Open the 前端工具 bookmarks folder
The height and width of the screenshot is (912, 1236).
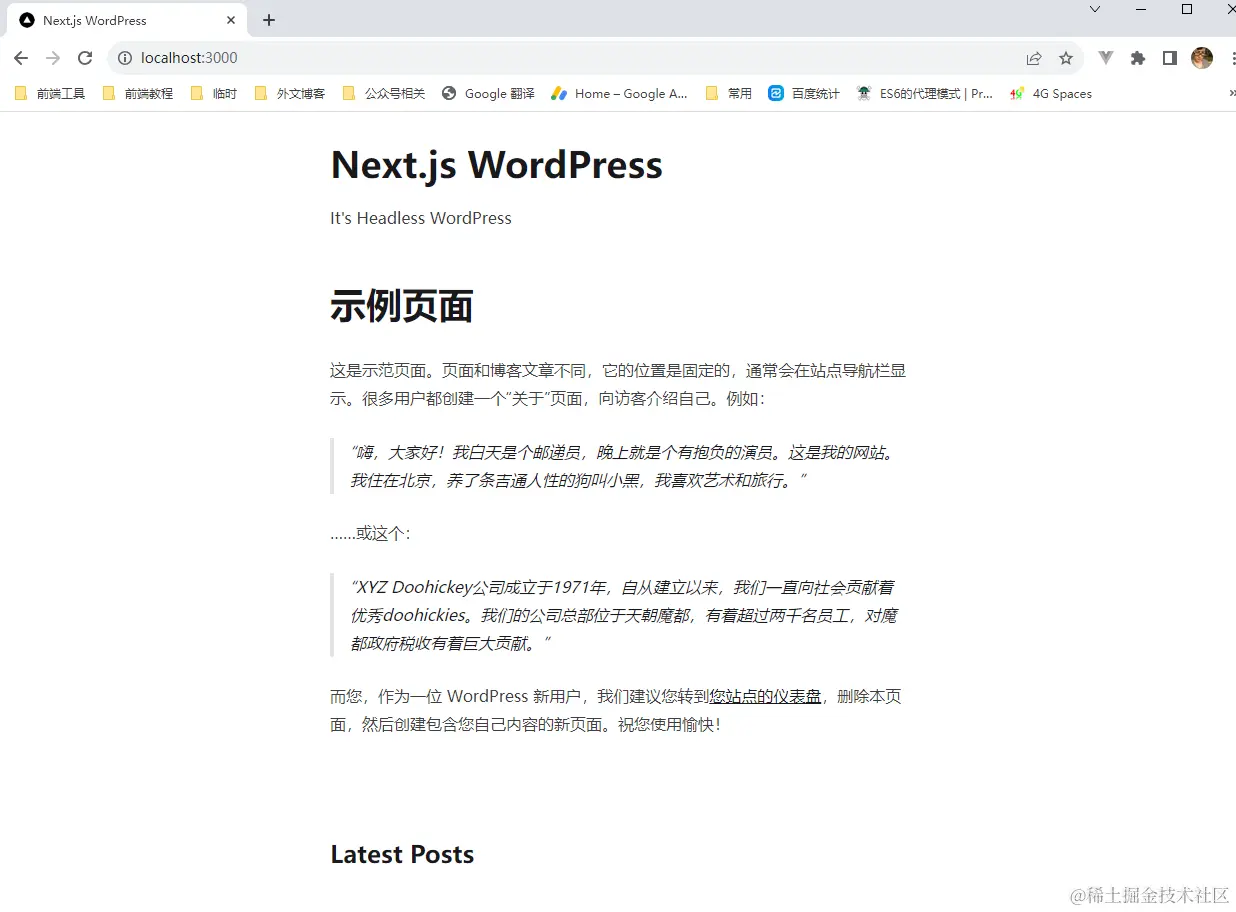(49, 93)
